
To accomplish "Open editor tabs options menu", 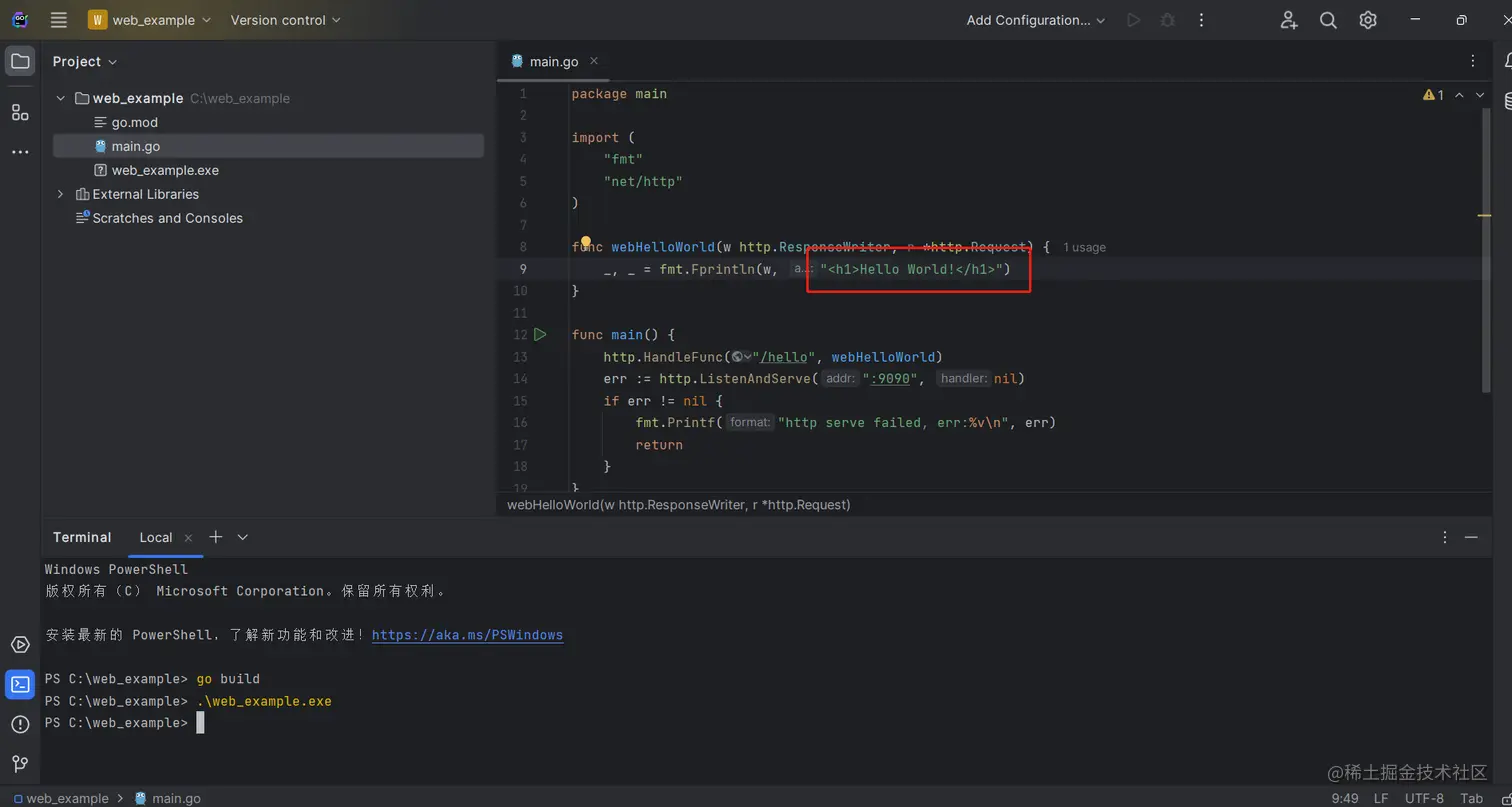I will (1473, 62).
